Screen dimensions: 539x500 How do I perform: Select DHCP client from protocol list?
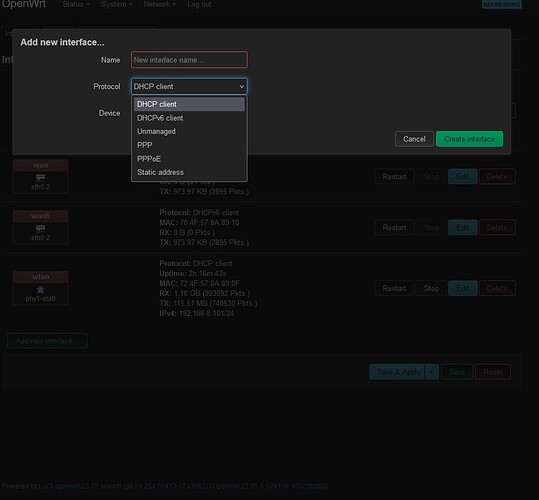click(189, 104)
